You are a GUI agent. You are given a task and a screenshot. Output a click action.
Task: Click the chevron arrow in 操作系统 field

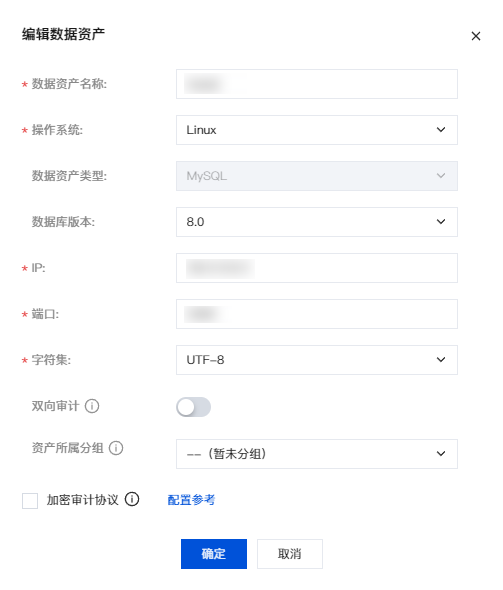[x=441, y=130]
